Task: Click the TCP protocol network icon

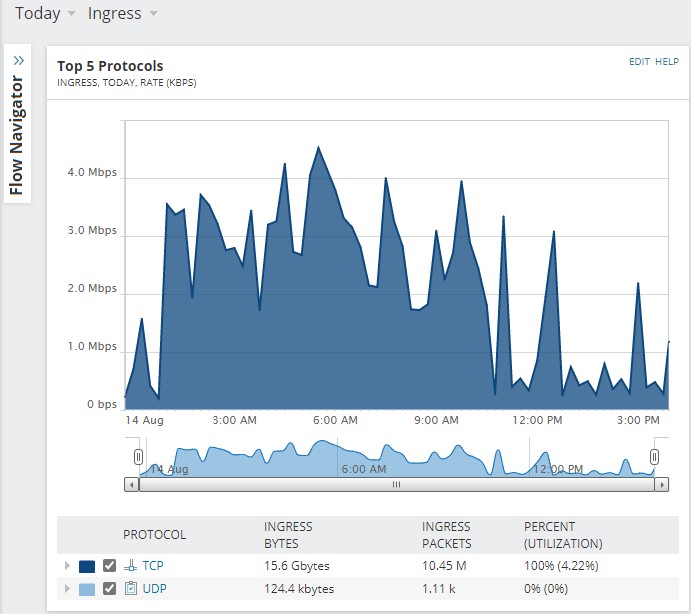Action: [130, 566]
